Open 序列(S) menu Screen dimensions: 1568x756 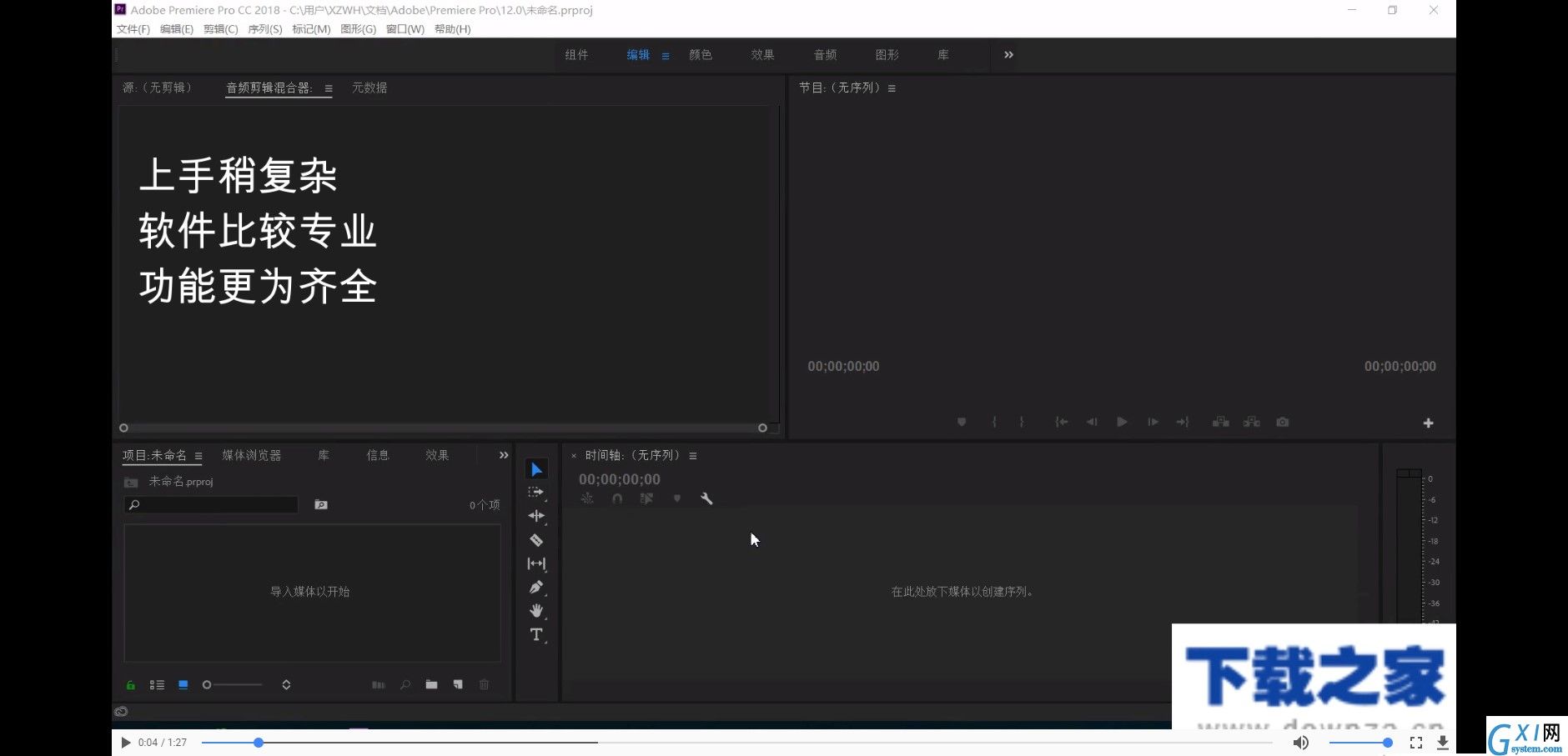(265, 29)
